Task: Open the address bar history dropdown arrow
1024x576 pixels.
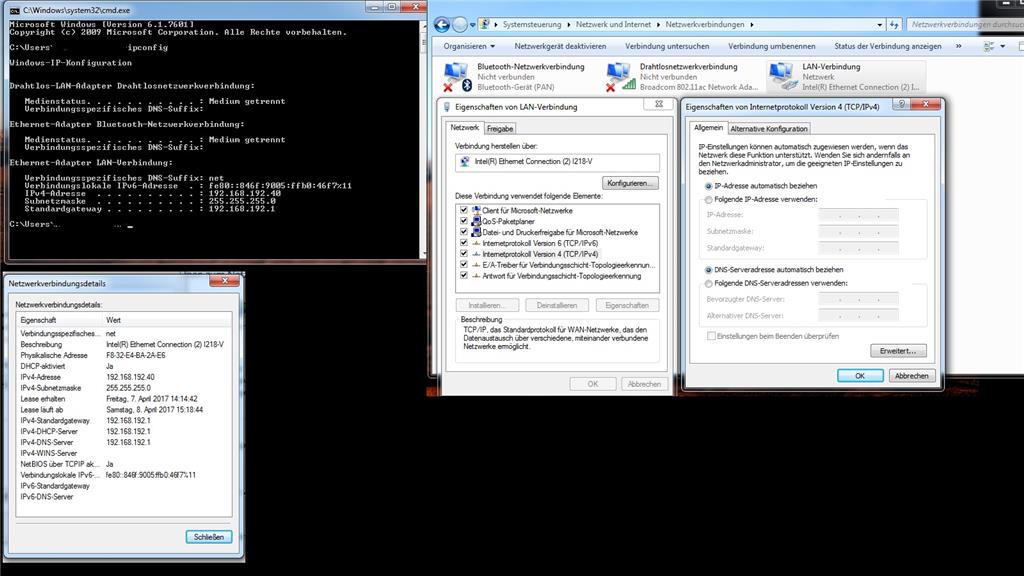Action: point(880,25)
